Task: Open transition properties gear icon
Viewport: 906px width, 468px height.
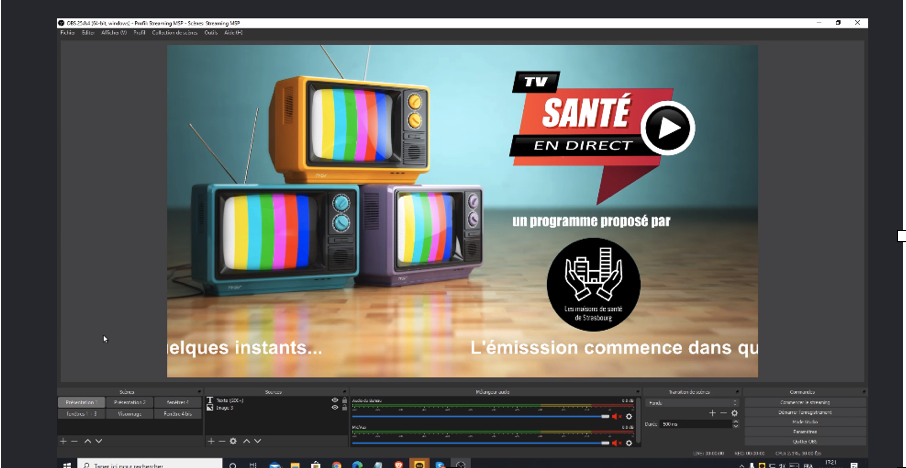Action: tap(734, 413)
